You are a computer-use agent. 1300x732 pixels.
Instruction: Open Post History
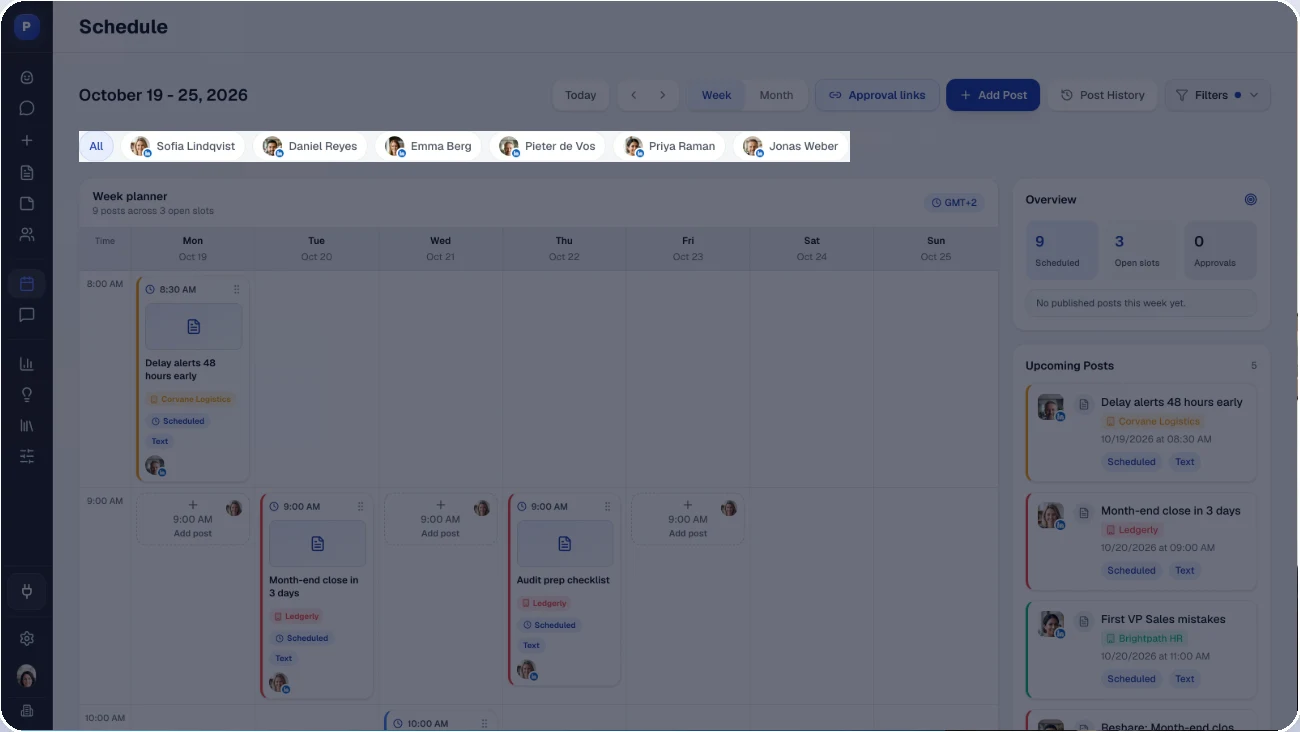point(1102,95)
